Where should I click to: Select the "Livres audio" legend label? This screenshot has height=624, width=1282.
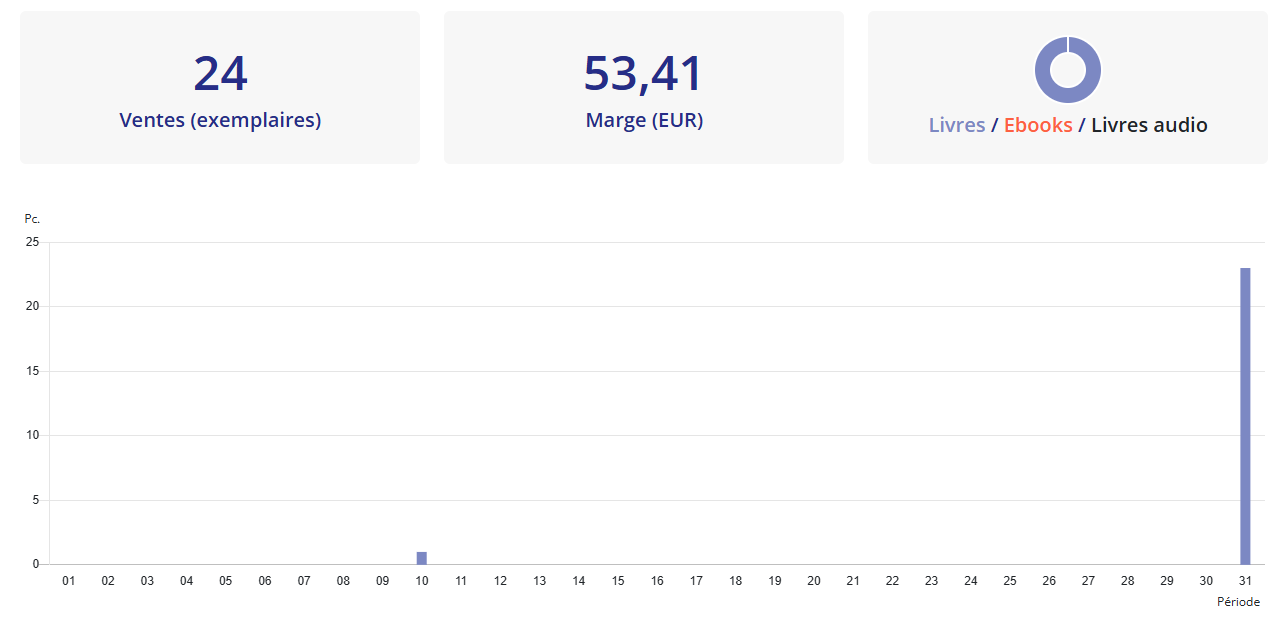click(x=1149, y=125)
